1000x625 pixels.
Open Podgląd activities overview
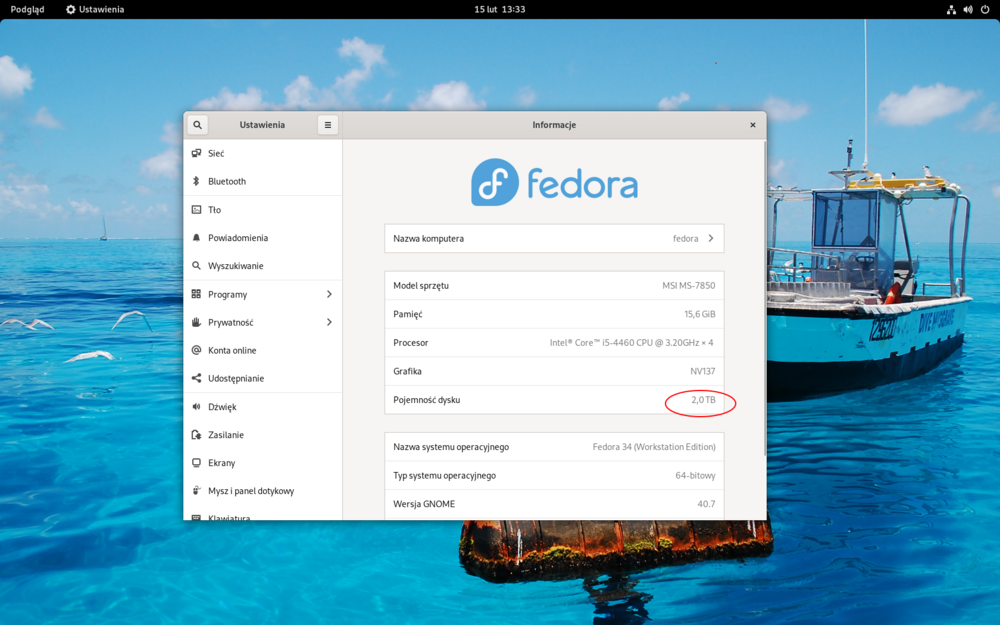[x=27, y=10]
